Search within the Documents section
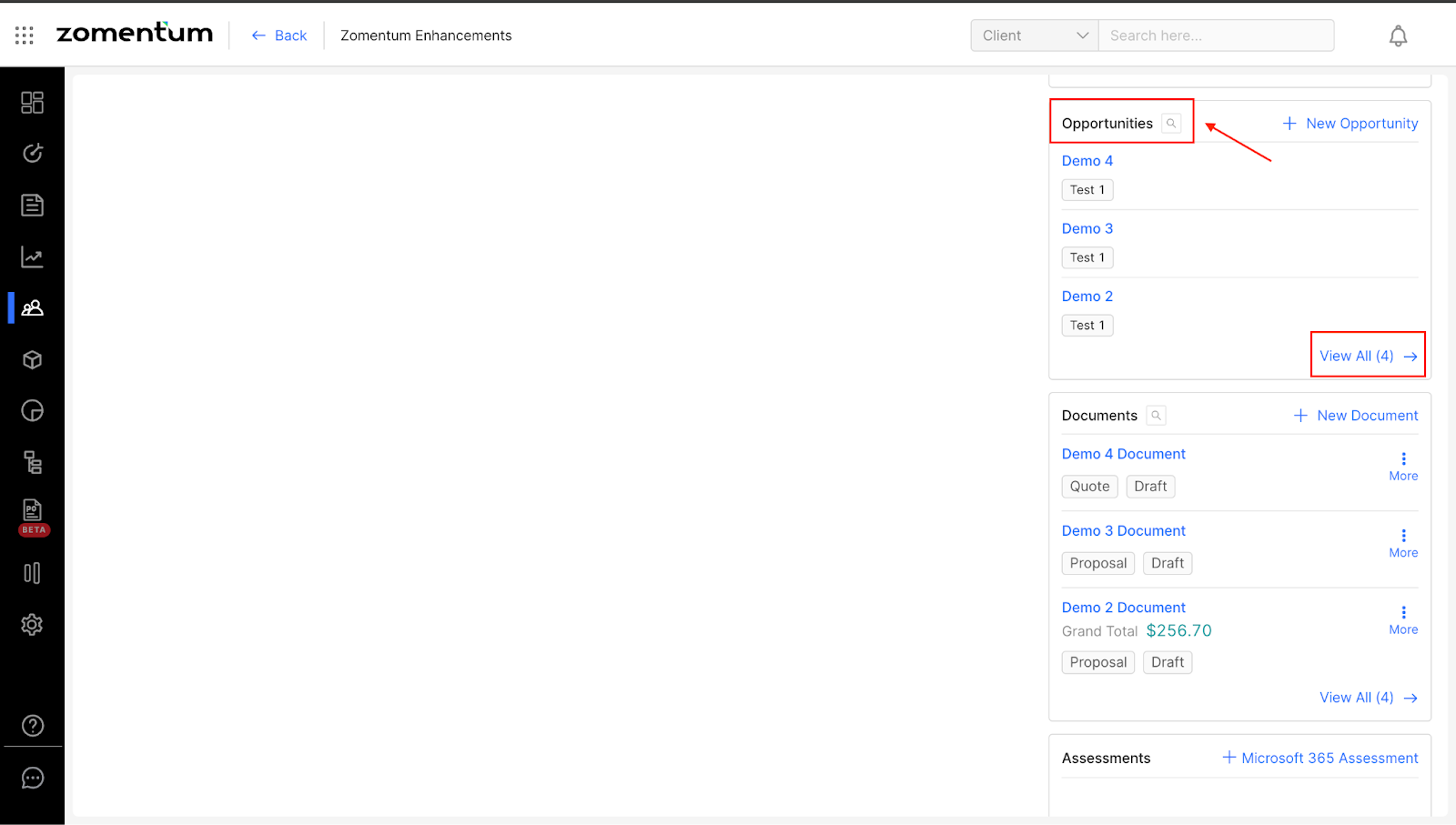The image size is (1456, 825). coord(1156,416)
